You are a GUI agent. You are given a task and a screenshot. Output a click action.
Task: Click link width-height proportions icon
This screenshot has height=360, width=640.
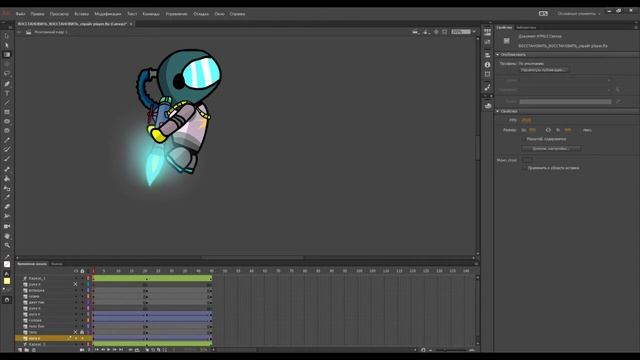click(x=548, y=130)
